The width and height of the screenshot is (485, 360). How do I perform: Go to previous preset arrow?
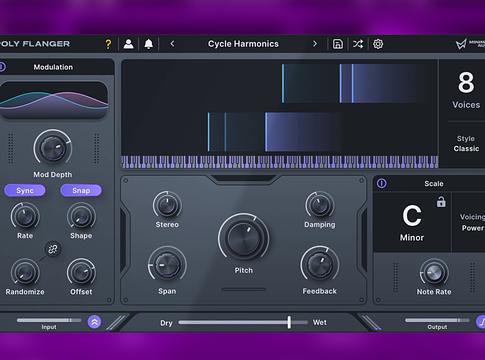click(172, 44)
